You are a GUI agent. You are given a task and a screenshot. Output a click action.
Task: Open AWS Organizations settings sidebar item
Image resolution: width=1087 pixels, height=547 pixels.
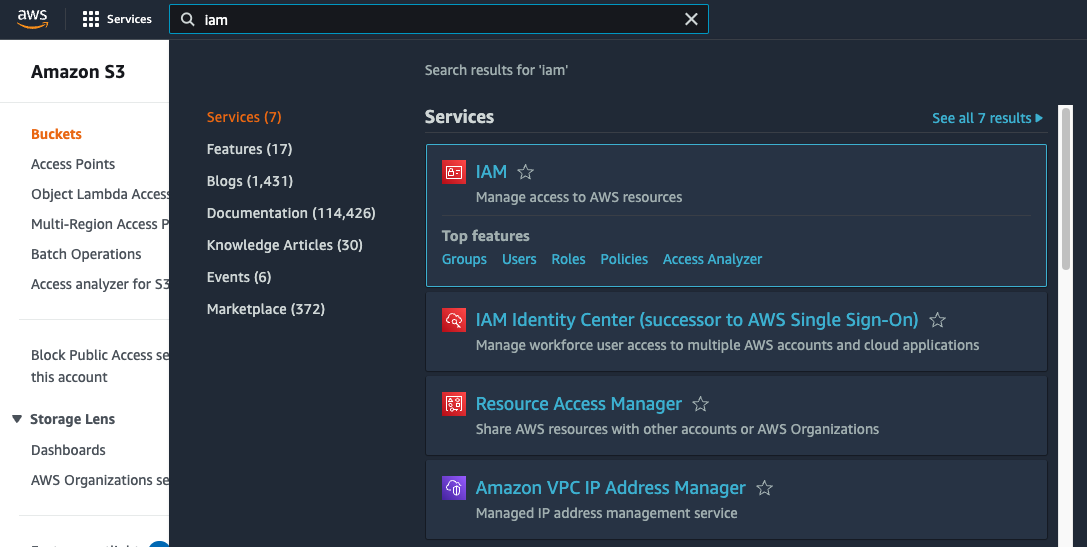[100, 480]
